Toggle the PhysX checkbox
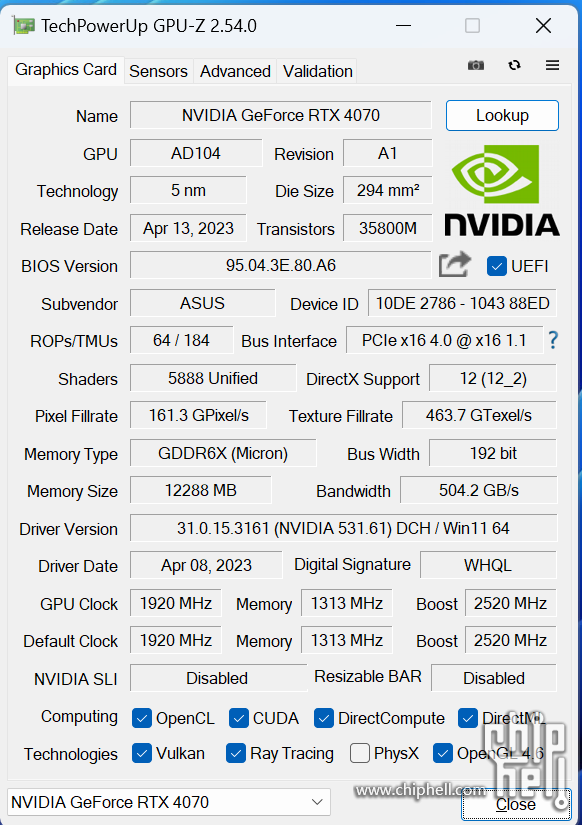The height and width of the screenshot is (825, 582). [359, 753]
